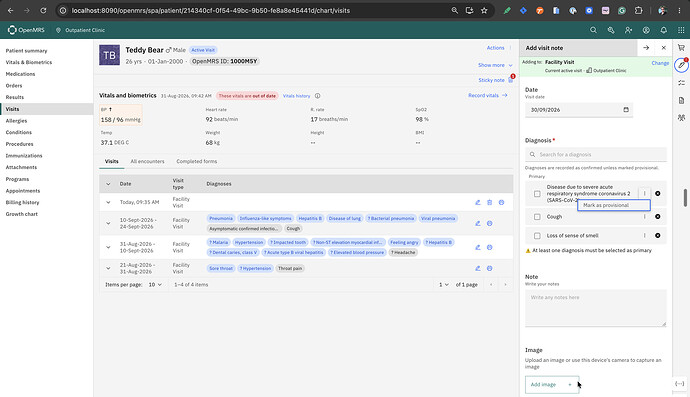The height and width of the screenshot is (397, 690).
Task: Open the Cough diagnosis options menu
Action: click(645, 217)
